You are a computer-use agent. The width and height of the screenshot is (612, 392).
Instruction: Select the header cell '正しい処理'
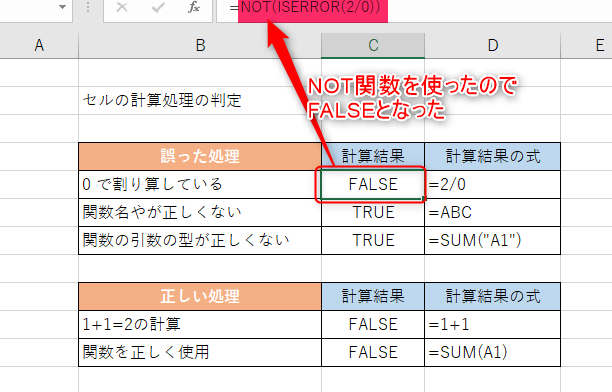[200, 296]
